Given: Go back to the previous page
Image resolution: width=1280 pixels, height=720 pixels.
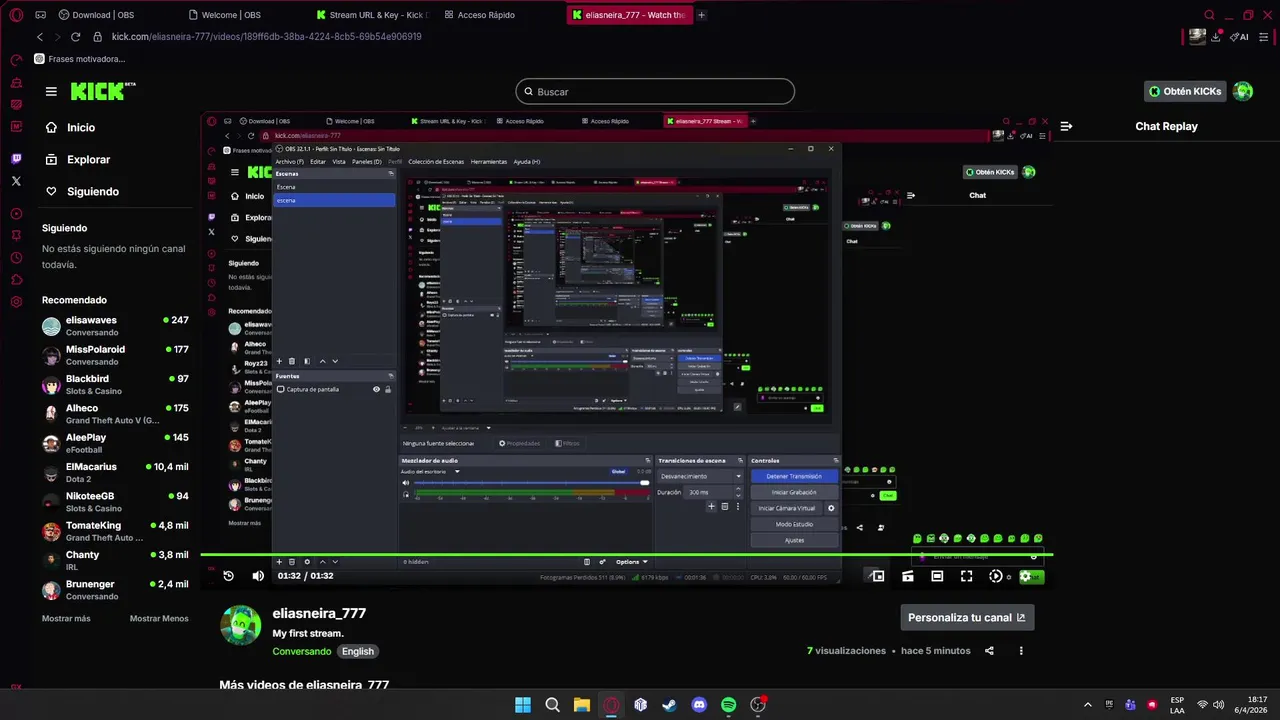Looking at the screenshot, I should pos(40,37).
